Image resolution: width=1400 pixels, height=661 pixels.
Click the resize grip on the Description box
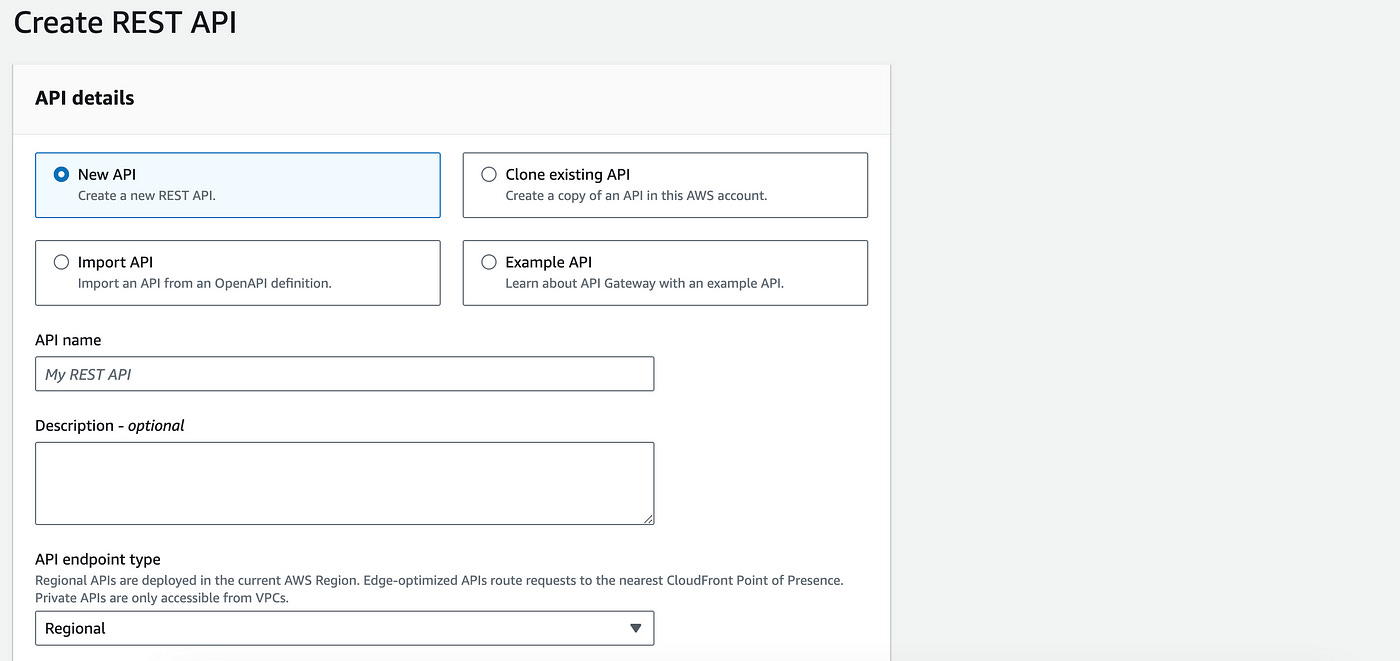coord(649,518)
